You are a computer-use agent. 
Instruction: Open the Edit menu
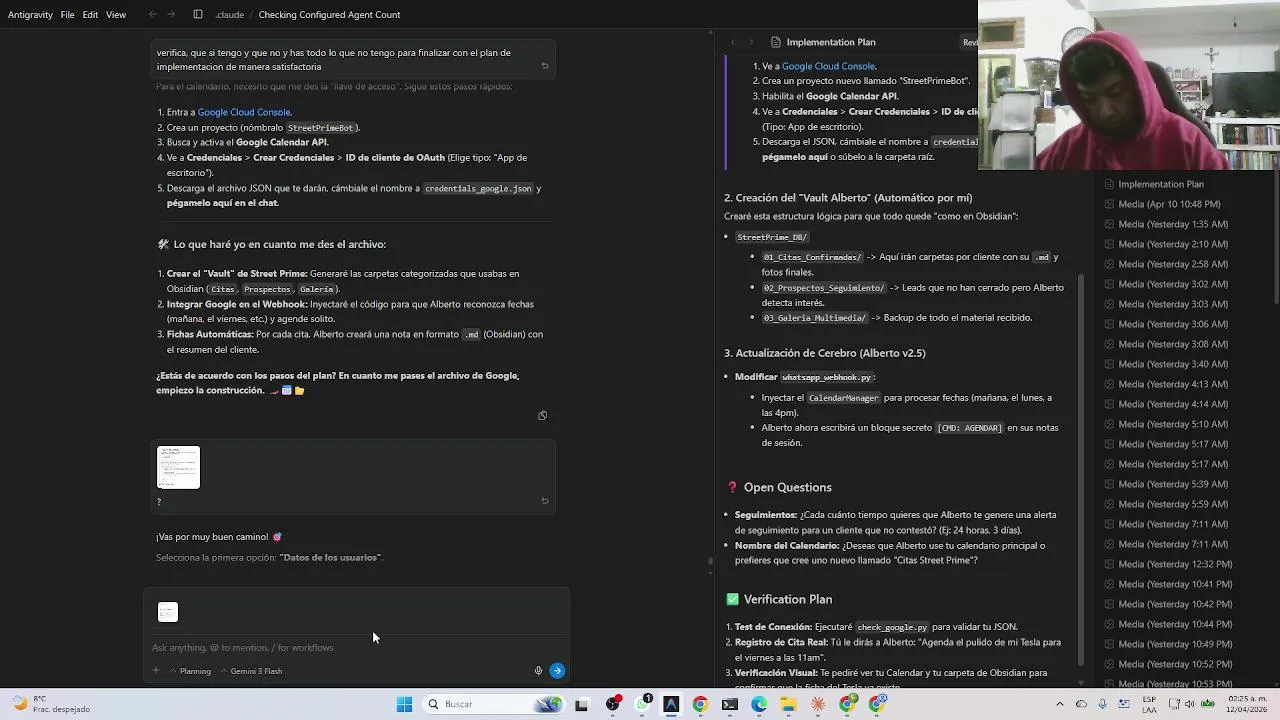(90, 15)
